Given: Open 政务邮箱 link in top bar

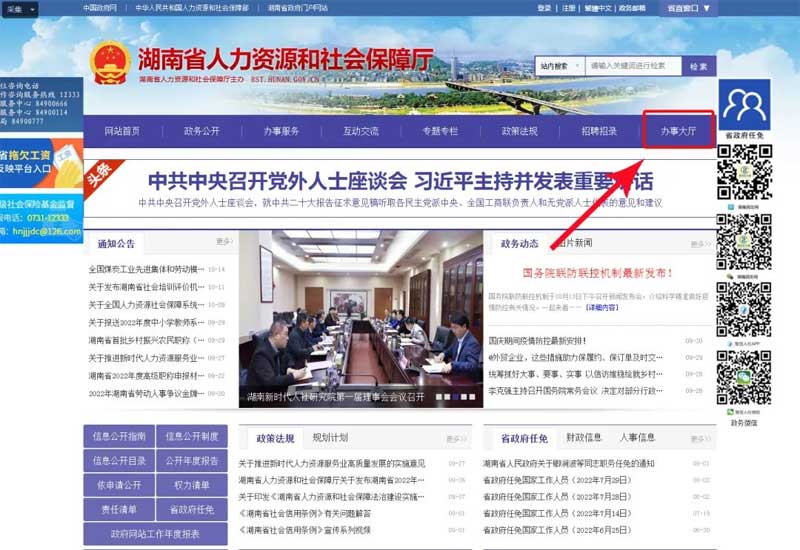Looking at the screenshot, I should 632,8.
